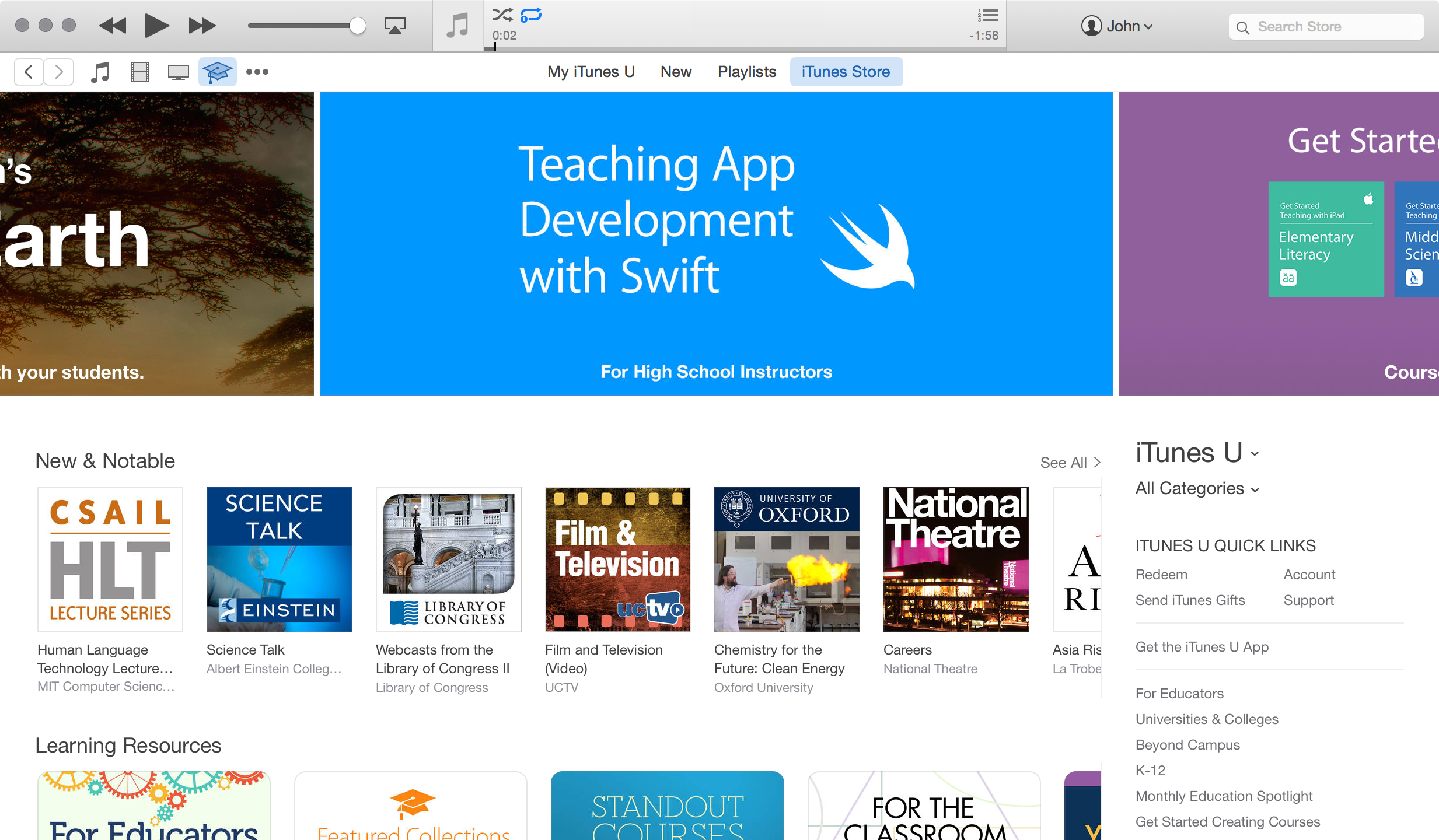Switch to the Playlists tab

point(747,71)
